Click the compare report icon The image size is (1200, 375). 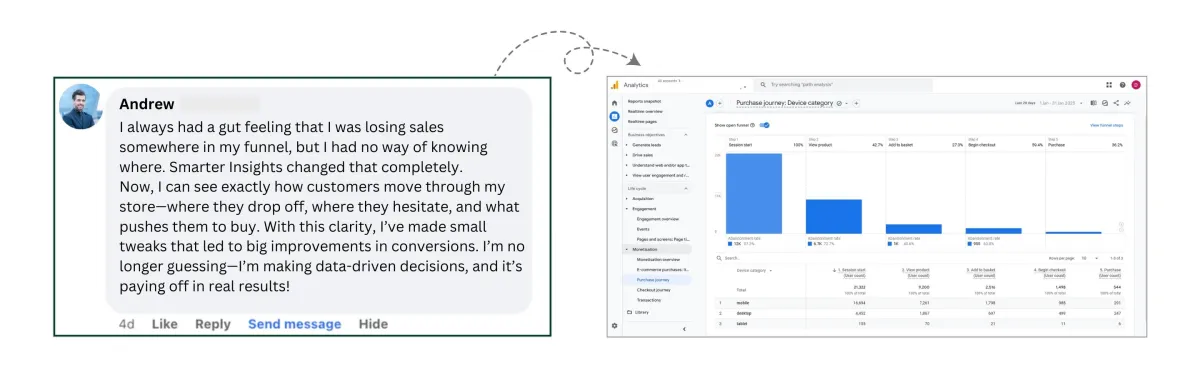point(1093,103)
